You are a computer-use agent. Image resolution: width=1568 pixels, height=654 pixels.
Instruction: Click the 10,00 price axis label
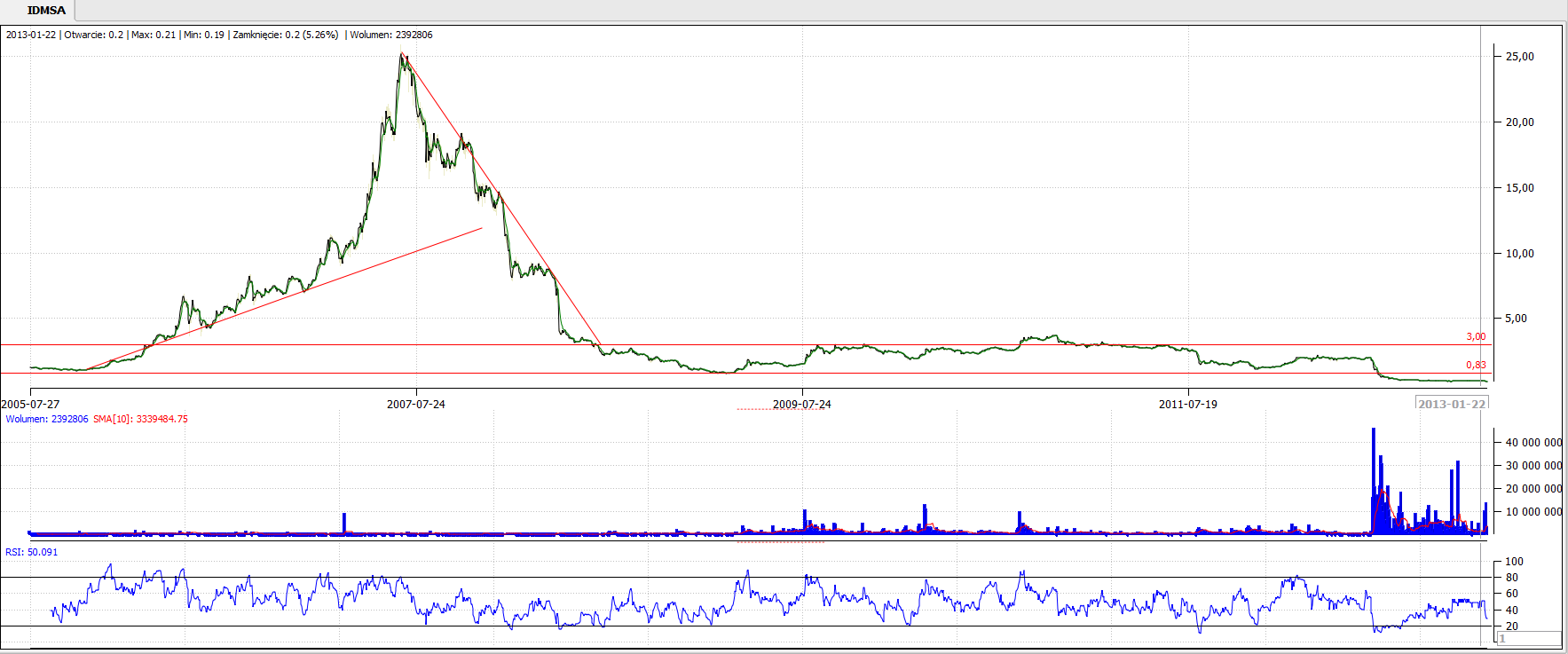pos(1520,253)
